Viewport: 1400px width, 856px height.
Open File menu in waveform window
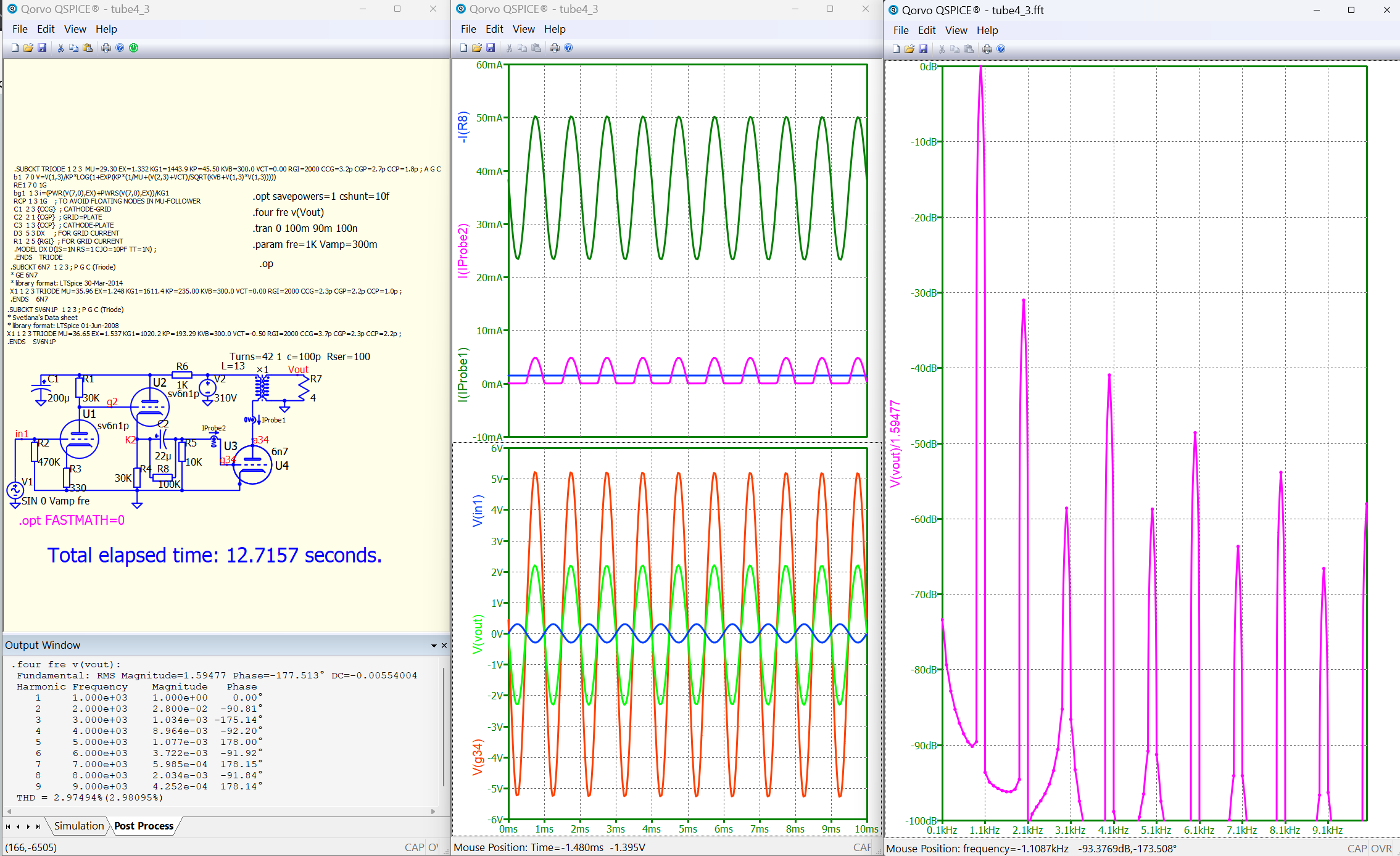(468, 29)
